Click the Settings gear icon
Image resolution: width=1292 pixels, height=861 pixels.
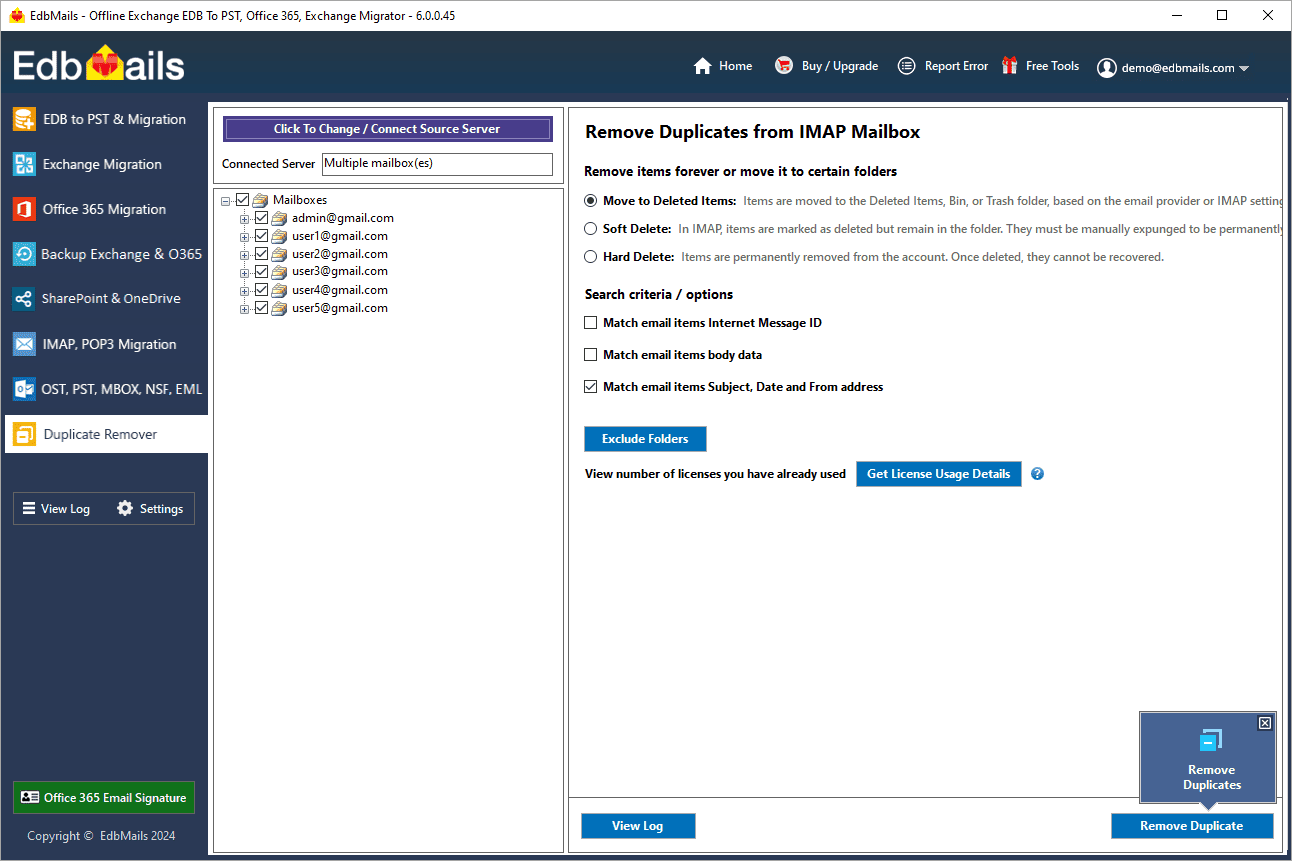click(125, 508)
